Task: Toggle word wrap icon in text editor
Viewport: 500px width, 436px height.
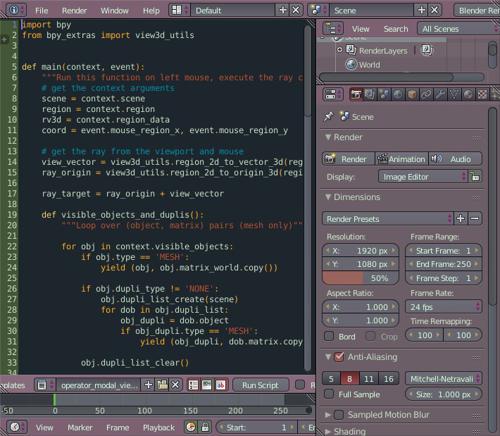Action: click(x=207, y=385)
